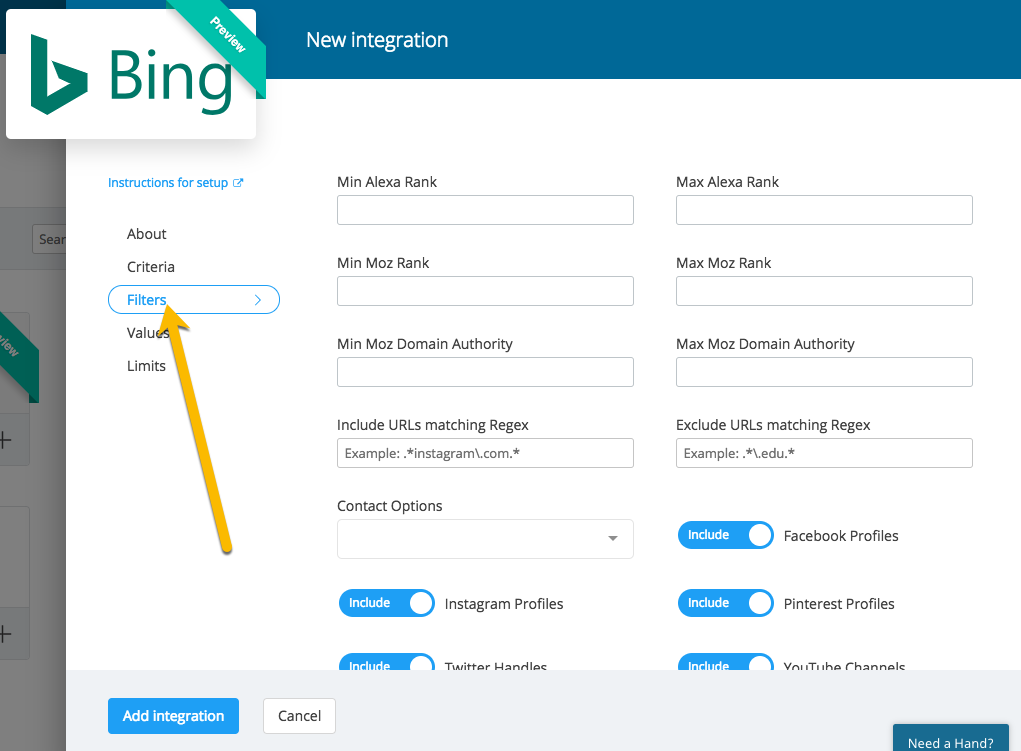The width and height of the screenshot is (1021, 751).
Task: Click the Add integration button
Action: point(173,716)
